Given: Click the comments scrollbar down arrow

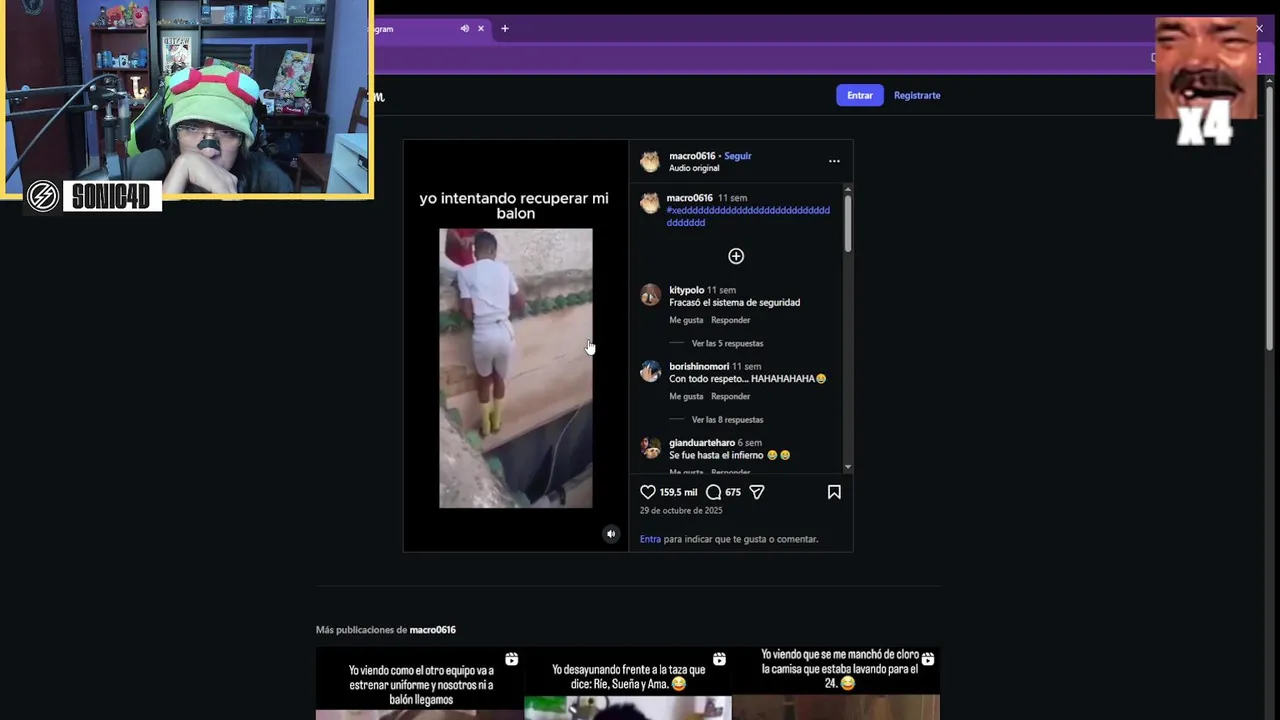Looking at the screenshot, I should tap(848, 467).
